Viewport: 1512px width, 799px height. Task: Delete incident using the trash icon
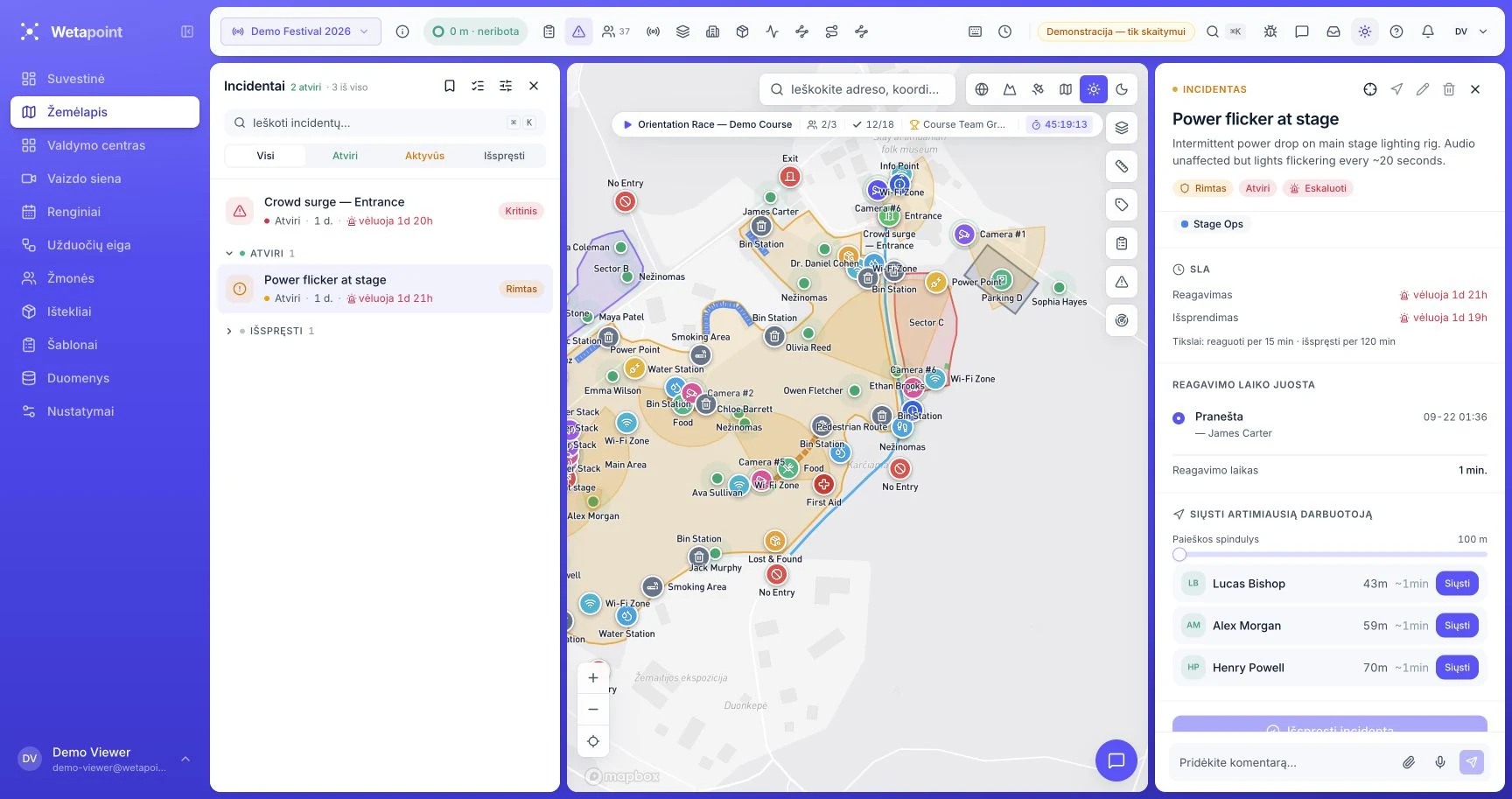click(x=1449, y=89)
